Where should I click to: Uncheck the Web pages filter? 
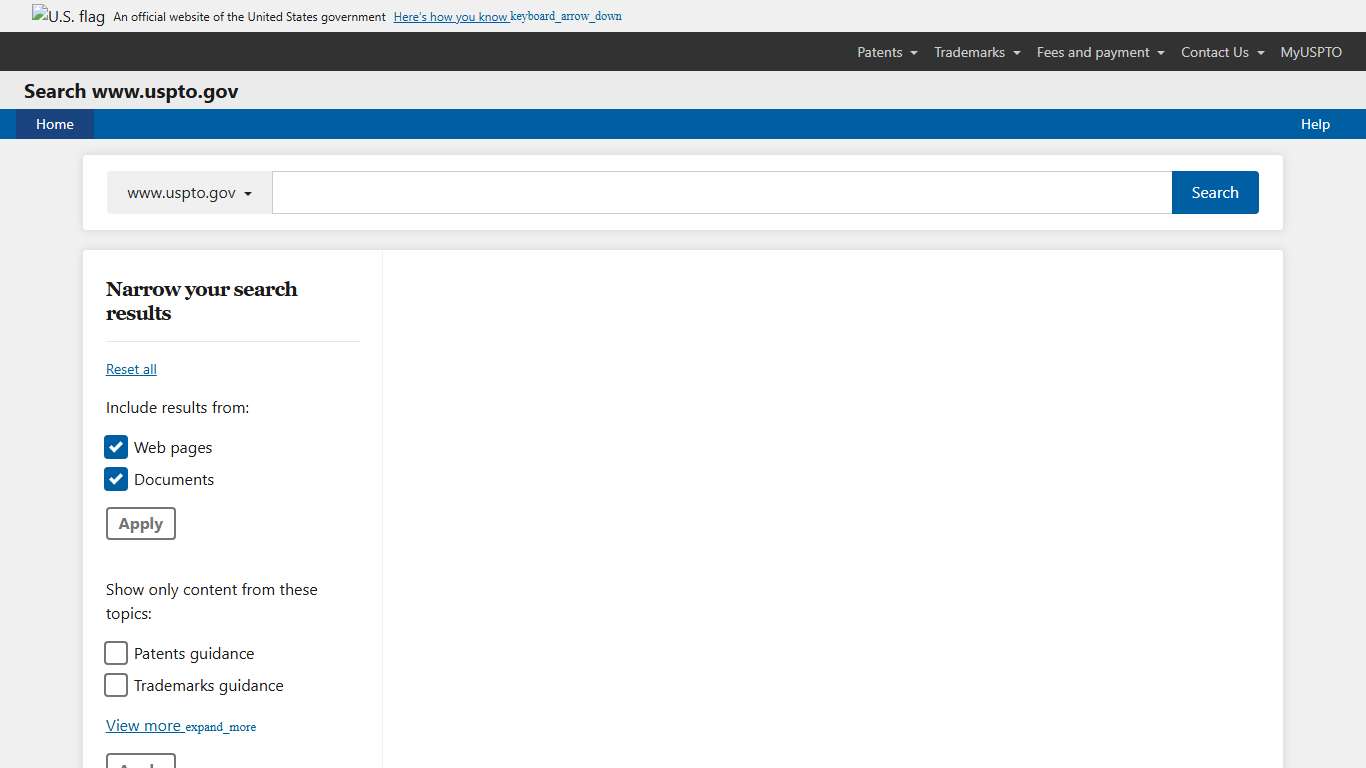click(116, 447)
